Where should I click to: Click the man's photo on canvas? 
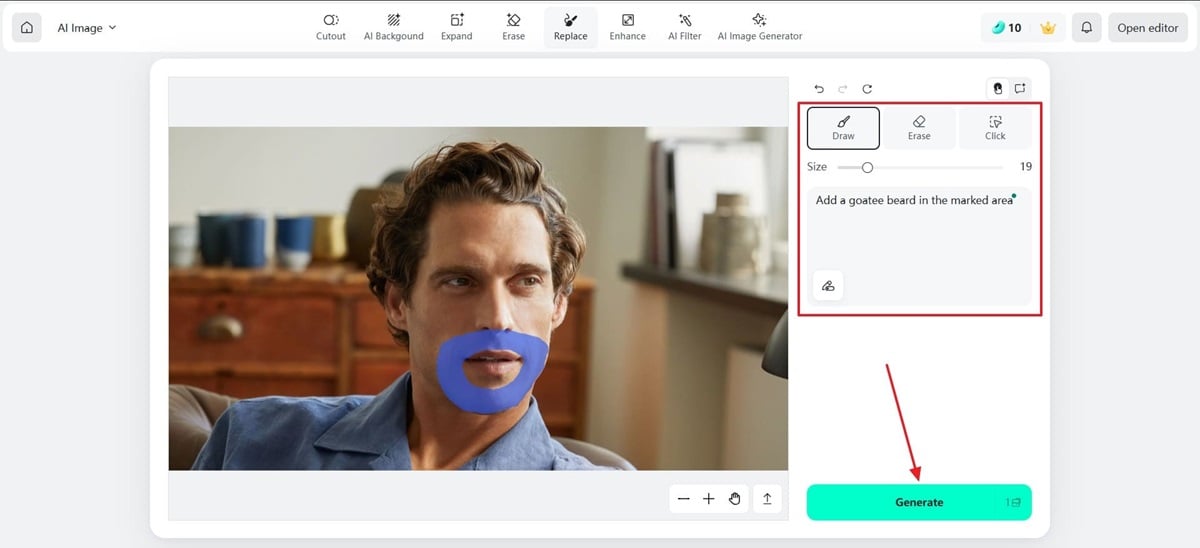(x=478, y=298)
